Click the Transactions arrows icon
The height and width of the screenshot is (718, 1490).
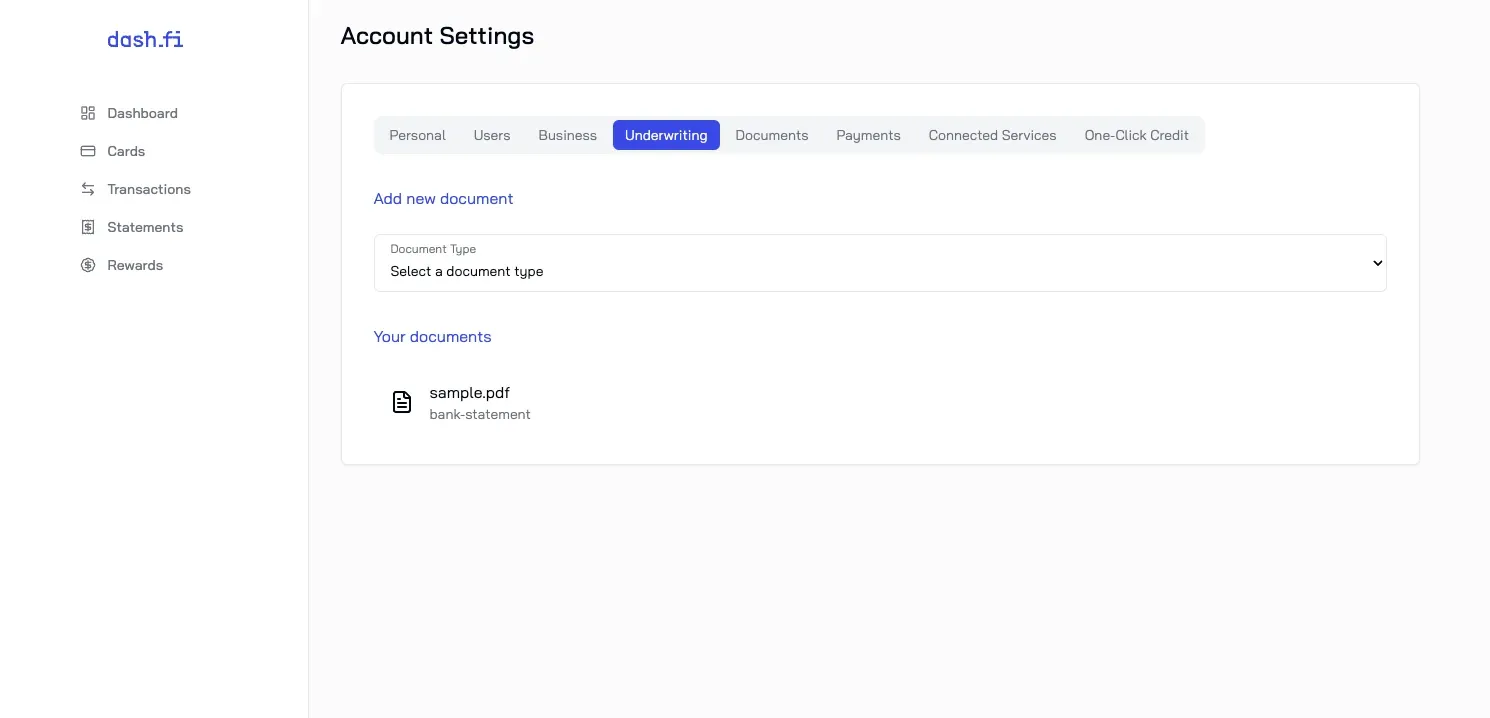coord(88,189)
